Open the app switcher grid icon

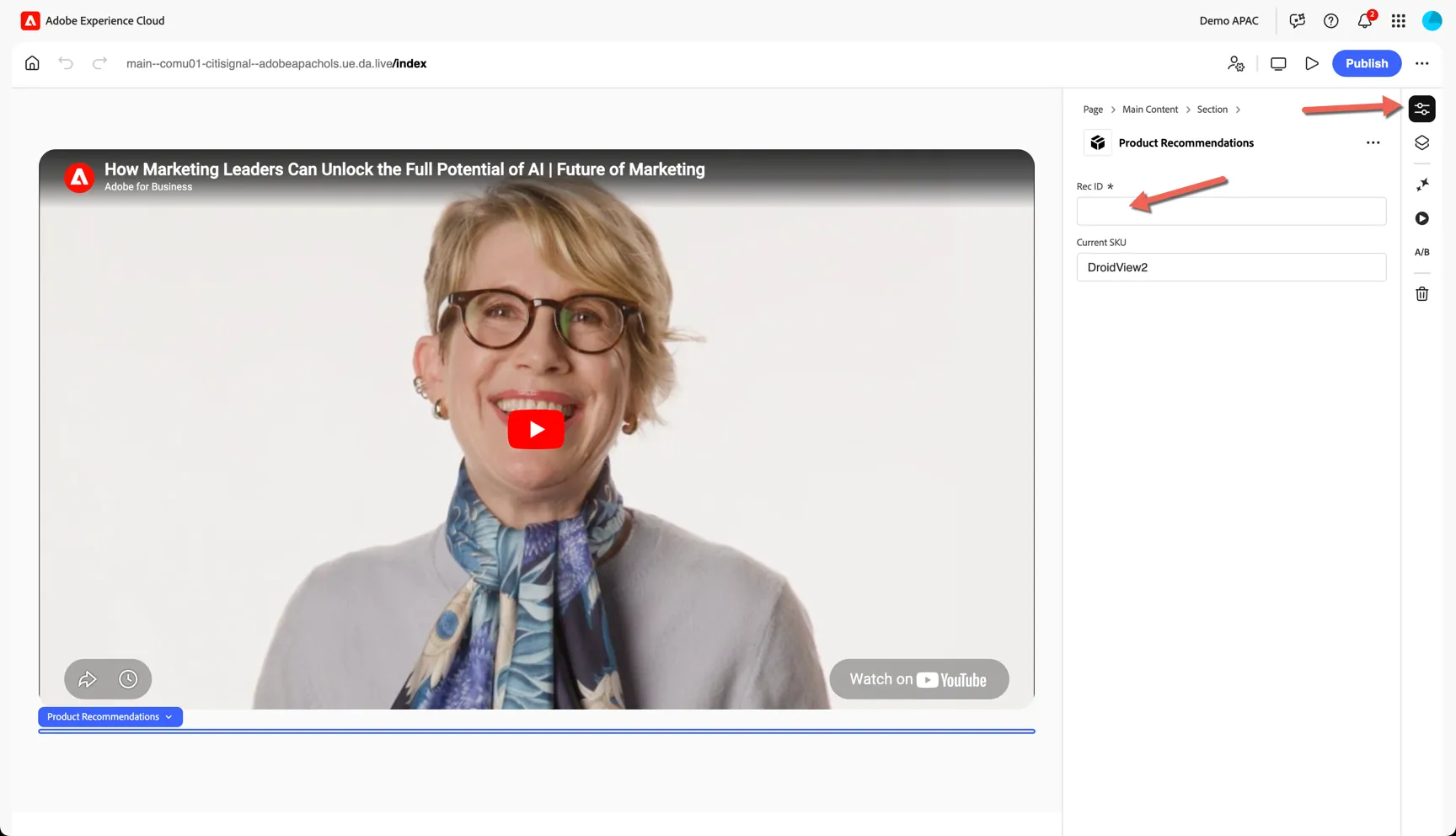(1399, 21)
